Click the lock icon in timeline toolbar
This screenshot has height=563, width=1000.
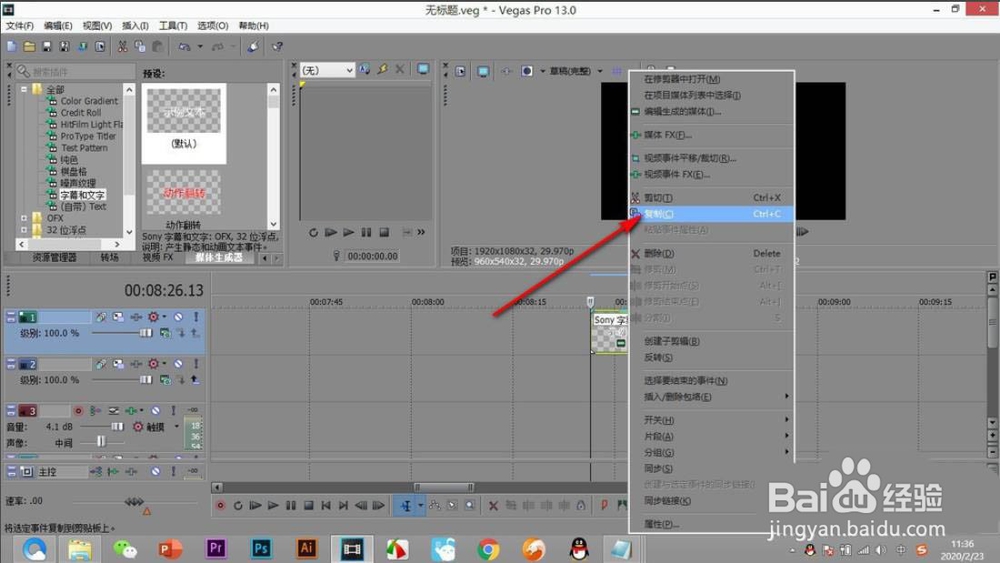point(581,506)
